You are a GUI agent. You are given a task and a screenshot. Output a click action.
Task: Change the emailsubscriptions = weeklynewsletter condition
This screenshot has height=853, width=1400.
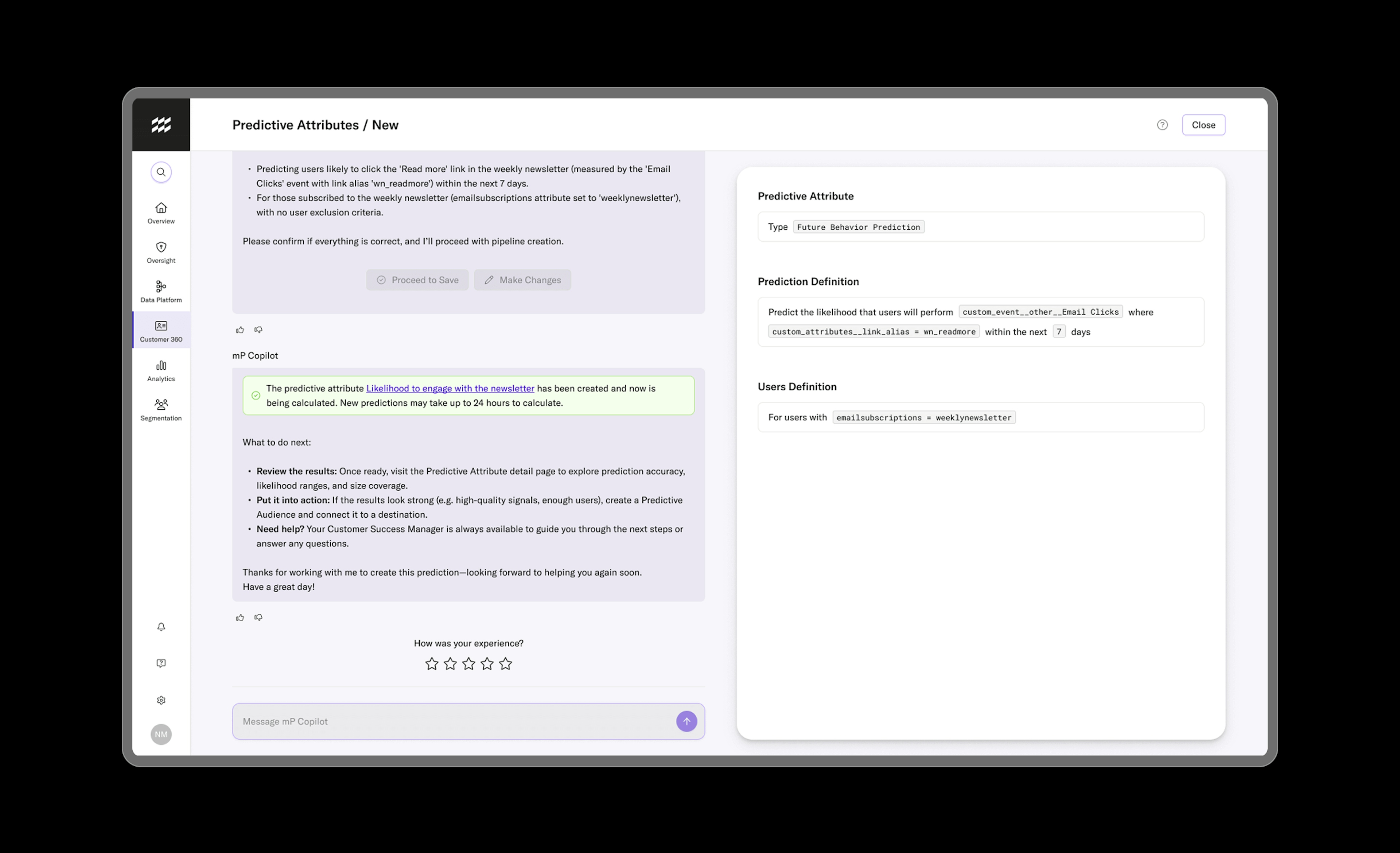[x=923, y=417]
